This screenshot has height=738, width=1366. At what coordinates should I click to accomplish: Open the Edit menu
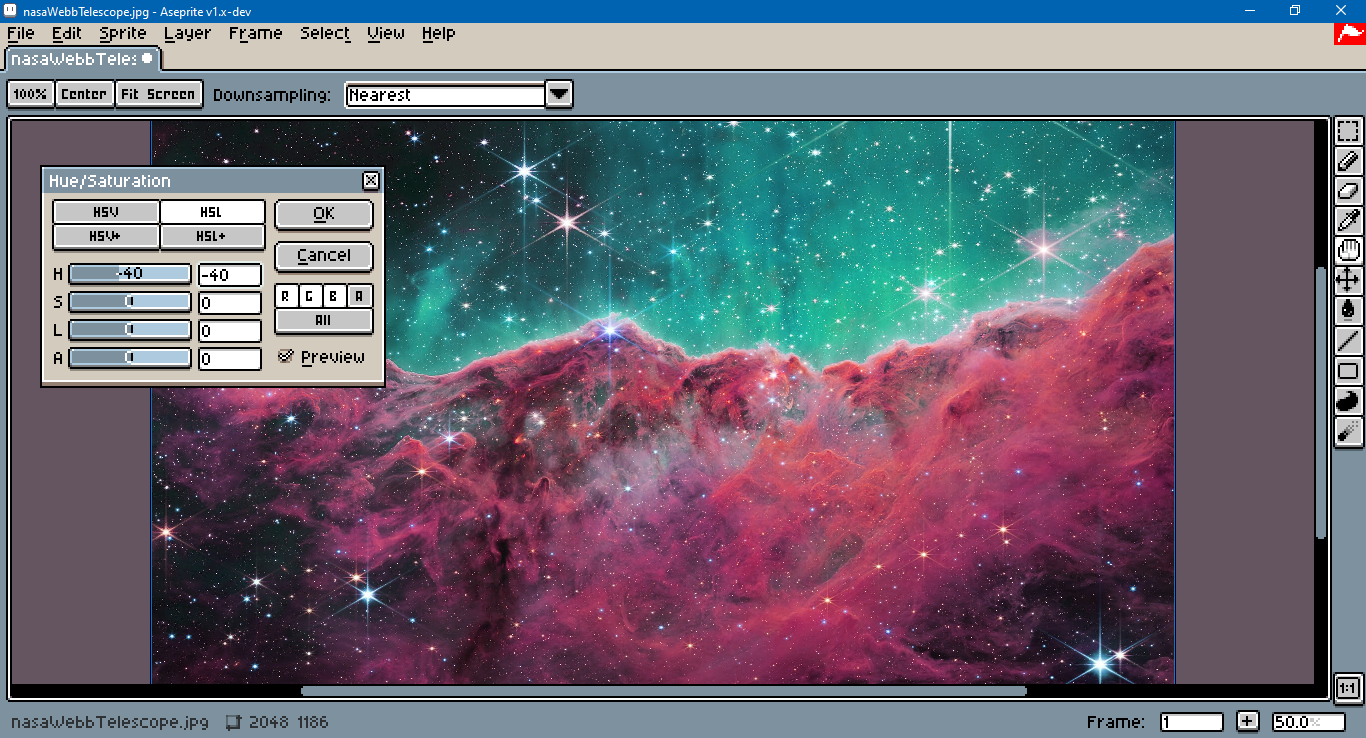[x=67, y=33]
